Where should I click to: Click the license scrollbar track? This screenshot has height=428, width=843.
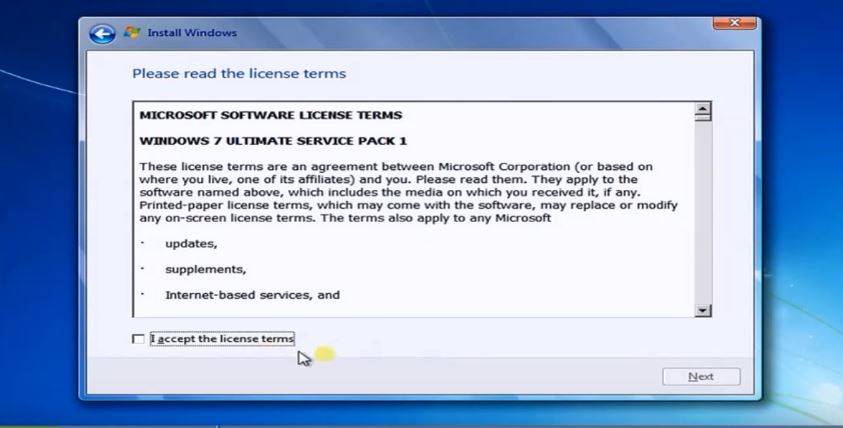pyautogui.click(x=703, y=211)
